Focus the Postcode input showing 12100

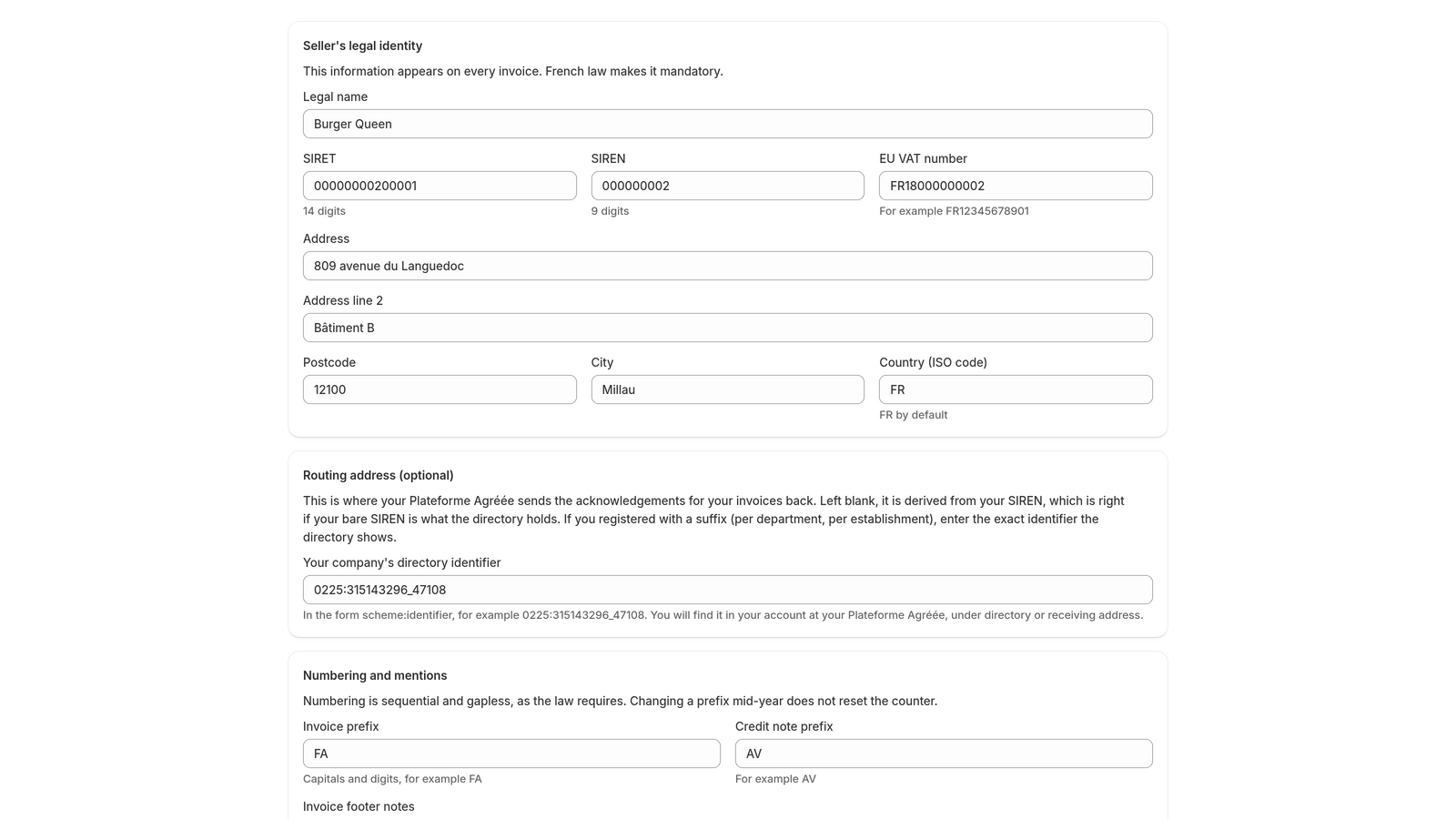[x=440, y=389]
